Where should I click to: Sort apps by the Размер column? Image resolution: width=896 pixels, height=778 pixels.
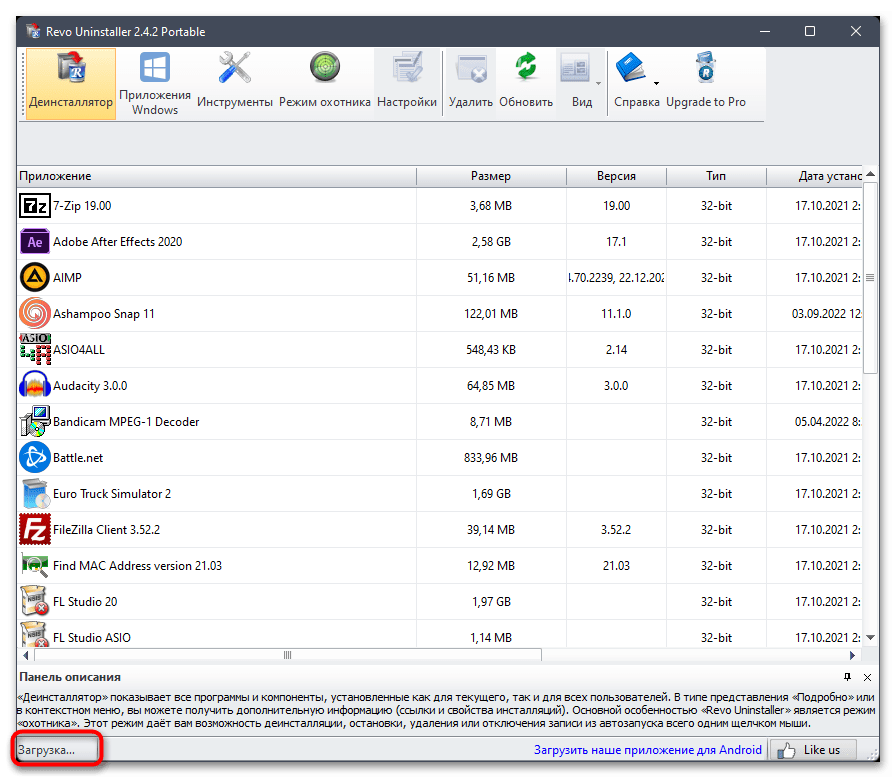pos(491,176)
